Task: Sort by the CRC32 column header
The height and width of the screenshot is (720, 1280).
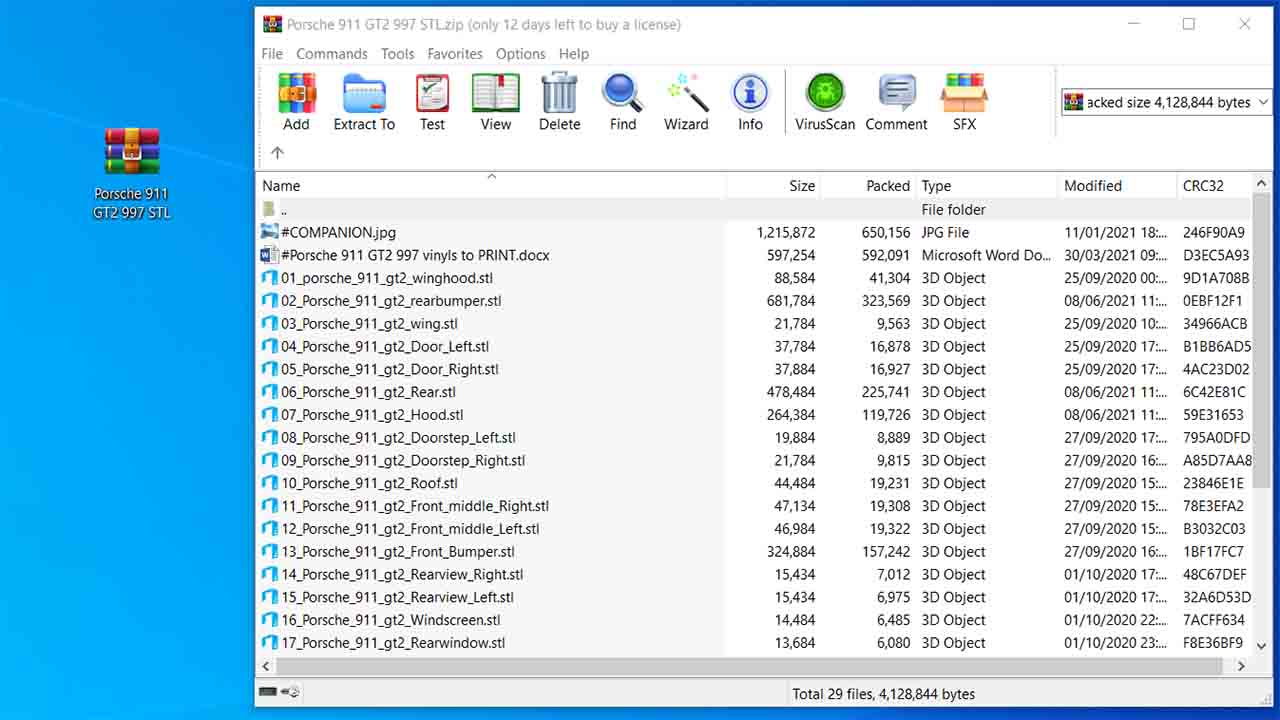Action: pyautogui.click(x=1215, y=186)
